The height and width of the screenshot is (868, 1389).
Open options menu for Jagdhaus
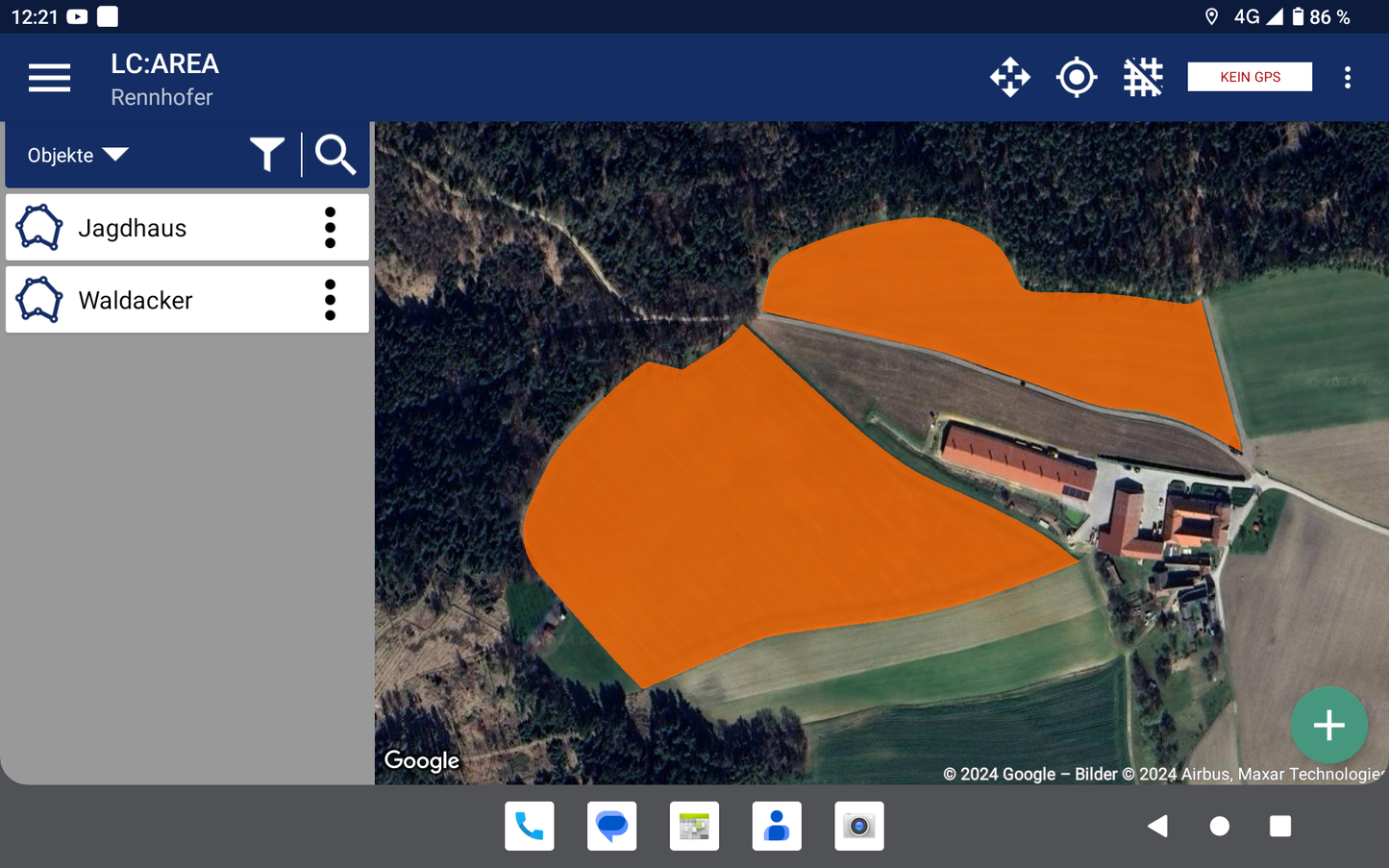(x=330, y=228)
